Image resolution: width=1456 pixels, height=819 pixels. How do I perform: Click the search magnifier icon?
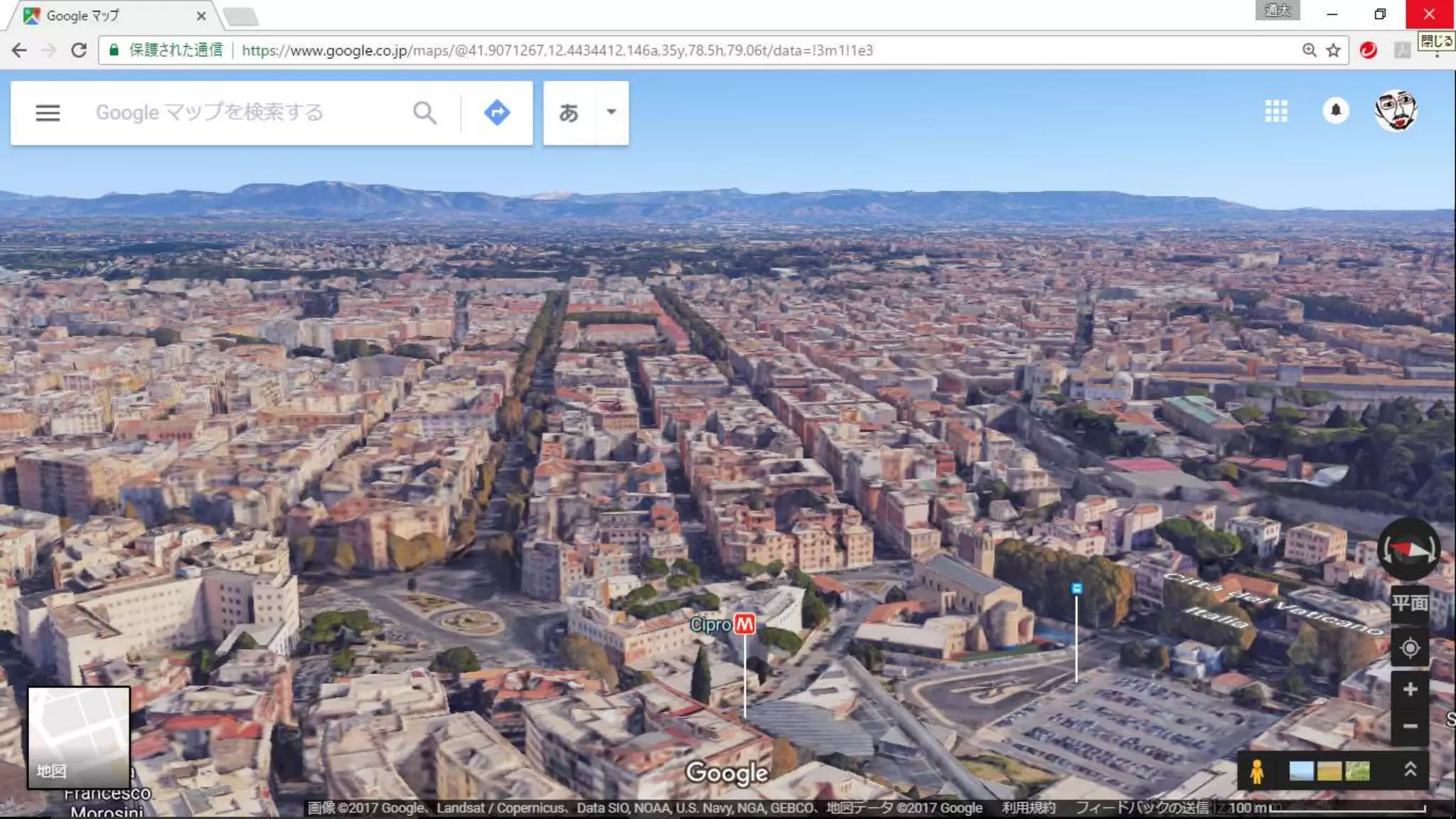[424, 112]
